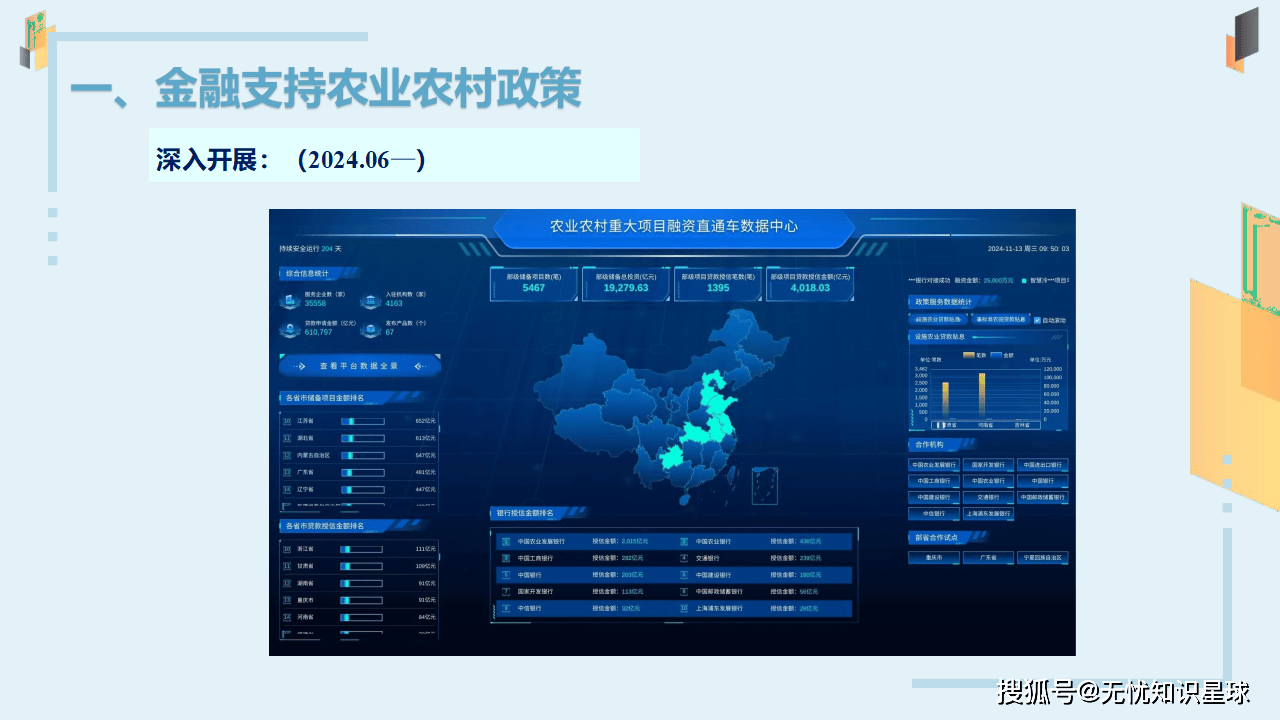1280x720 pixels.
Task: Toggle the 自动滚动 checkbox
Action: point(1037,320)
